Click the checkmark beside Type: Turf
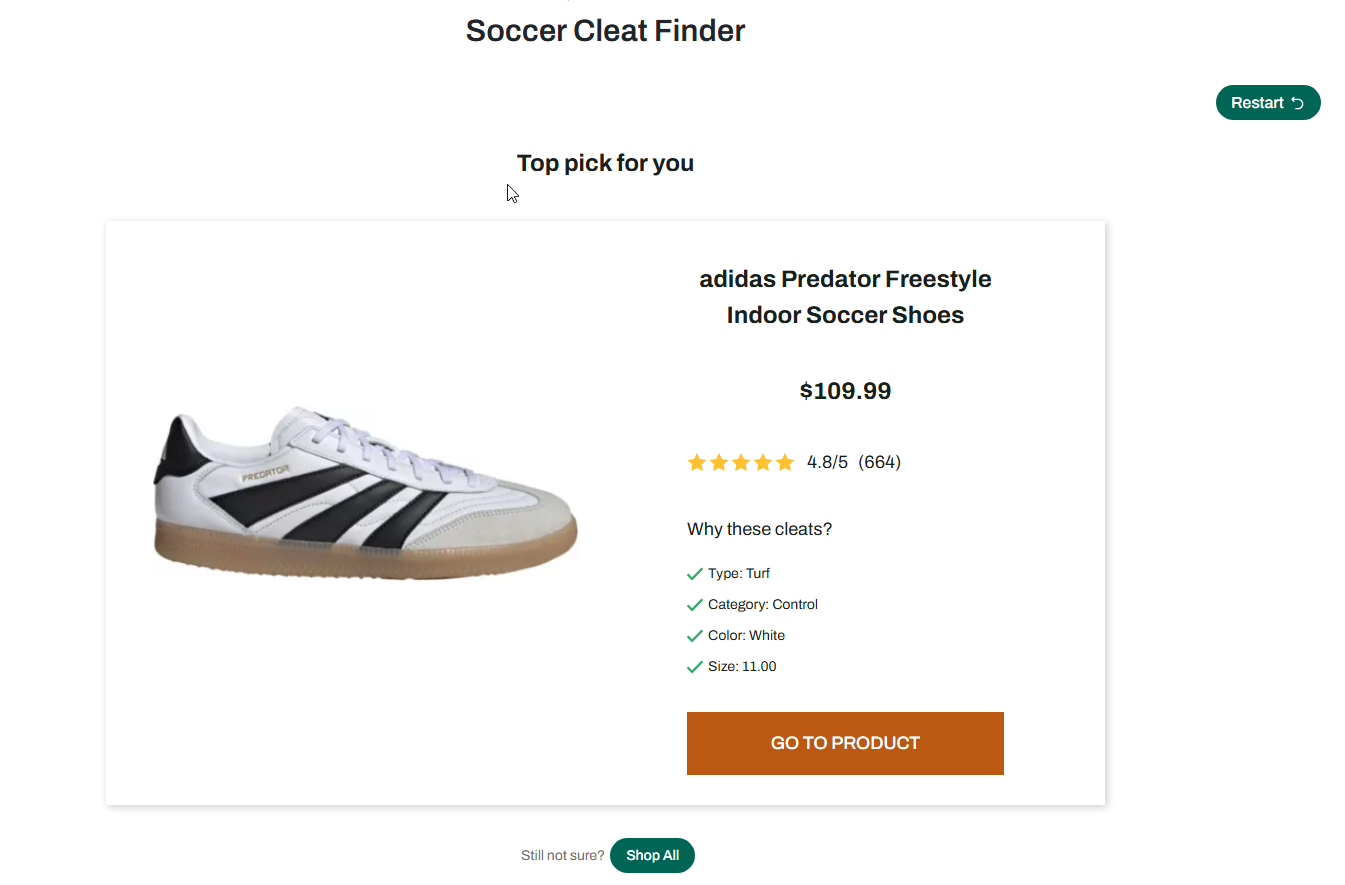 coord(695,574)
